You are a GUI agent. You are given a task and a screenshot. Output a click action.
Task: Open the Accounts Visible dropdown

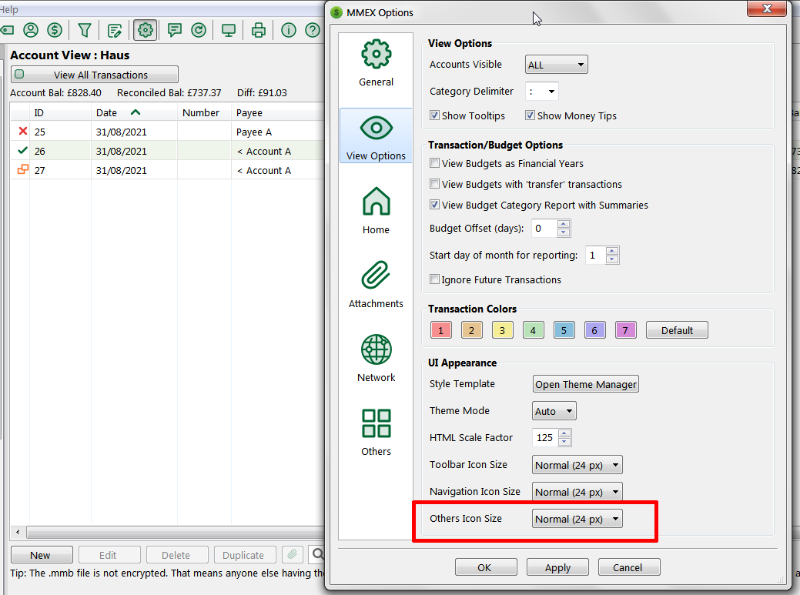click(x=556, y=65)
